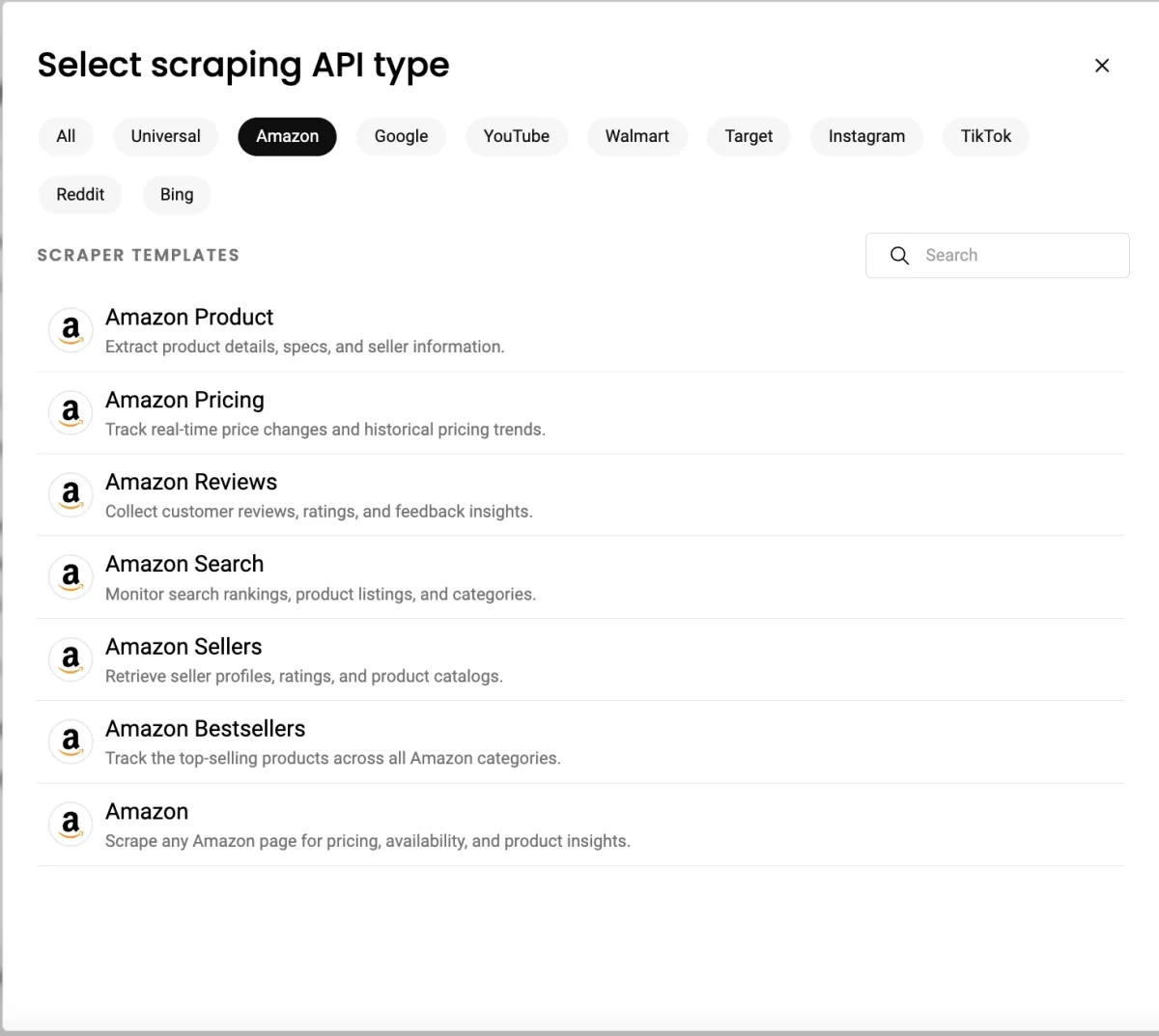Image resolution: width=1159 pixels, height=1036 pixels.
Task: Click the 'Select scraping API type' title
Action: tap(243, 65)
